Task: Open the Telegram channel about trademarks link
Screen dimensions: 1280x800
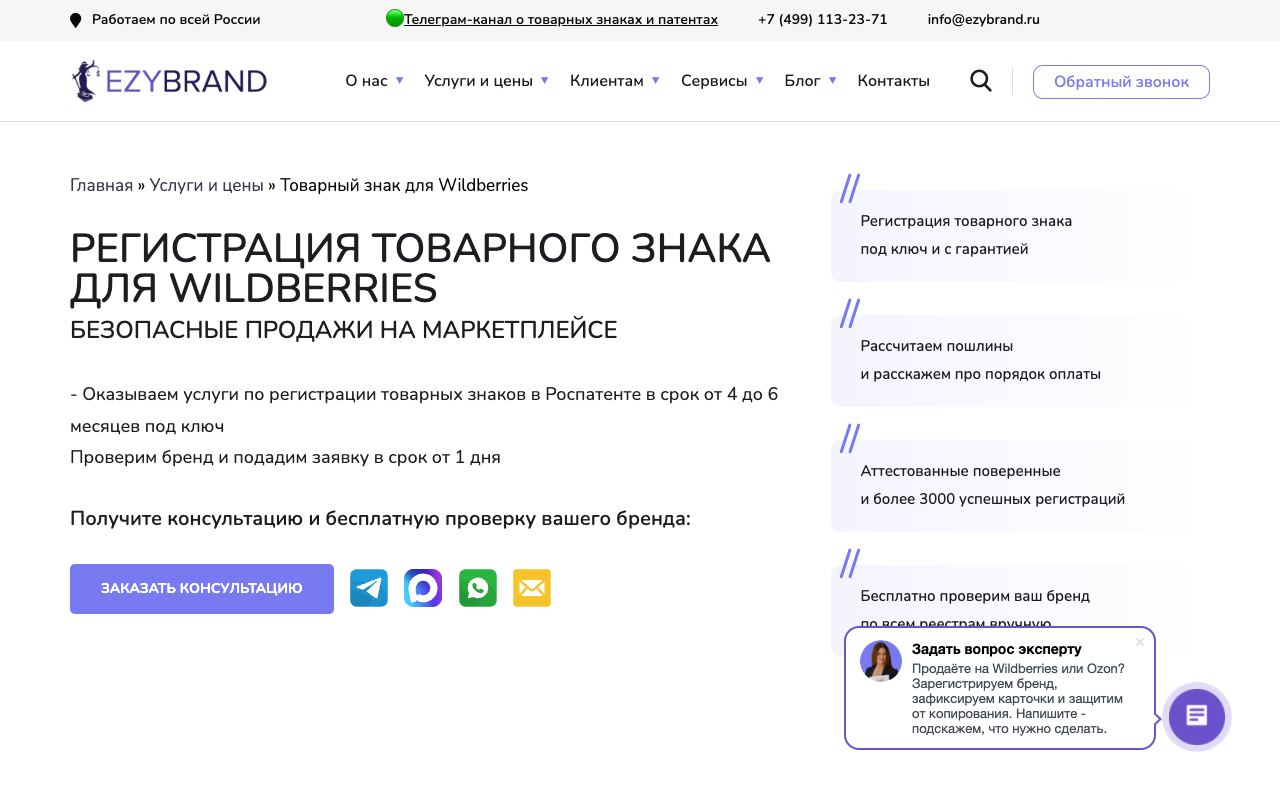Action: pyautogui.click(x=561, y=20)
